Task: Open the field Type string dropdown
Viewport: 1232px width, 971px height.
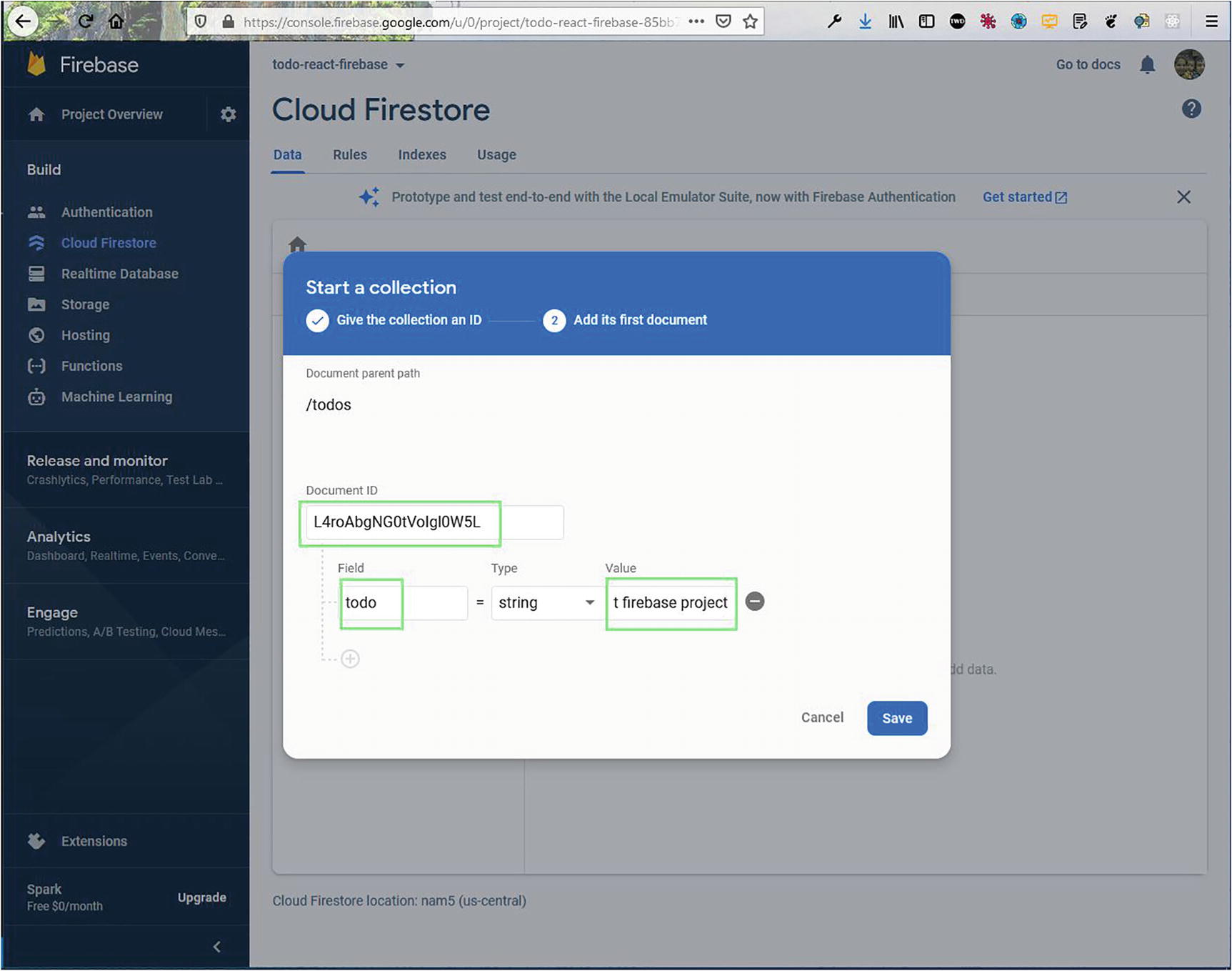Action: (546, 603)
